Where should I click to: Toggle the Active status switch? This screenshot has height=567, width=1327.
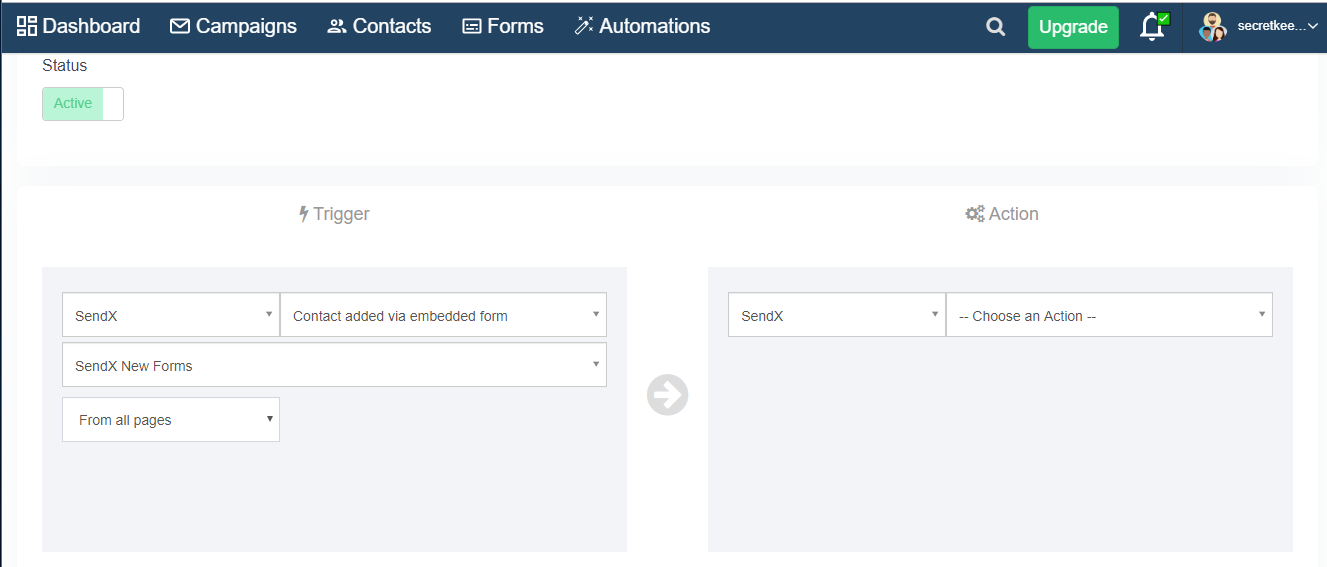coord(83,104)
